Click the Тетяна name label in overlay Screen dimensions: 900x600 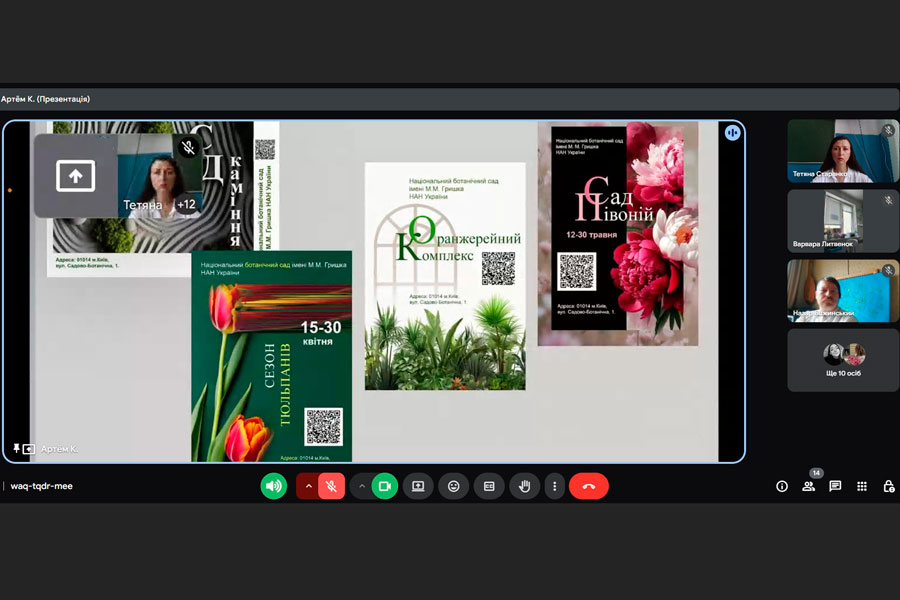[x=142, y=204]
